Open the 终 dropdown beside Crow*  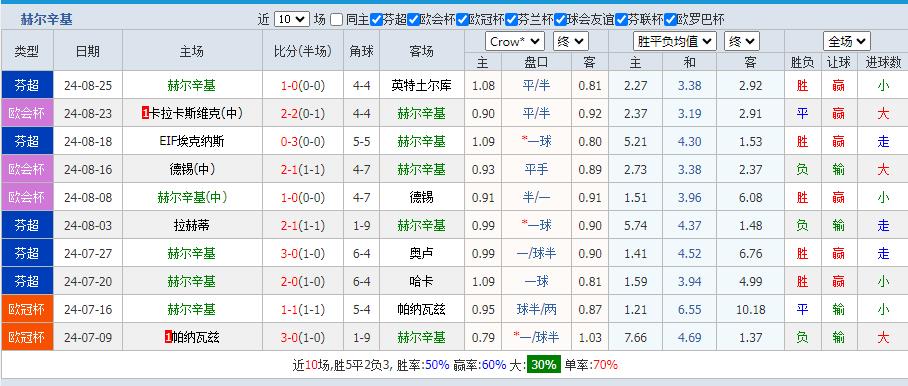[x=570, y=41]
